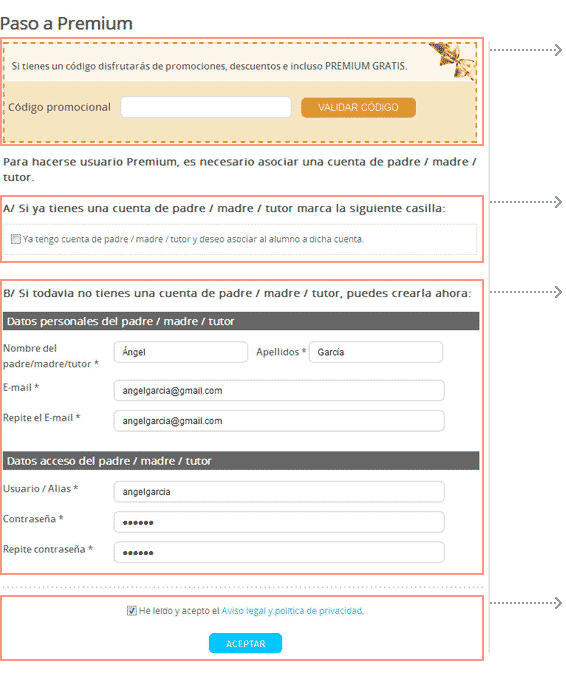Click the 'Código promocional' label

coord(60,107)
